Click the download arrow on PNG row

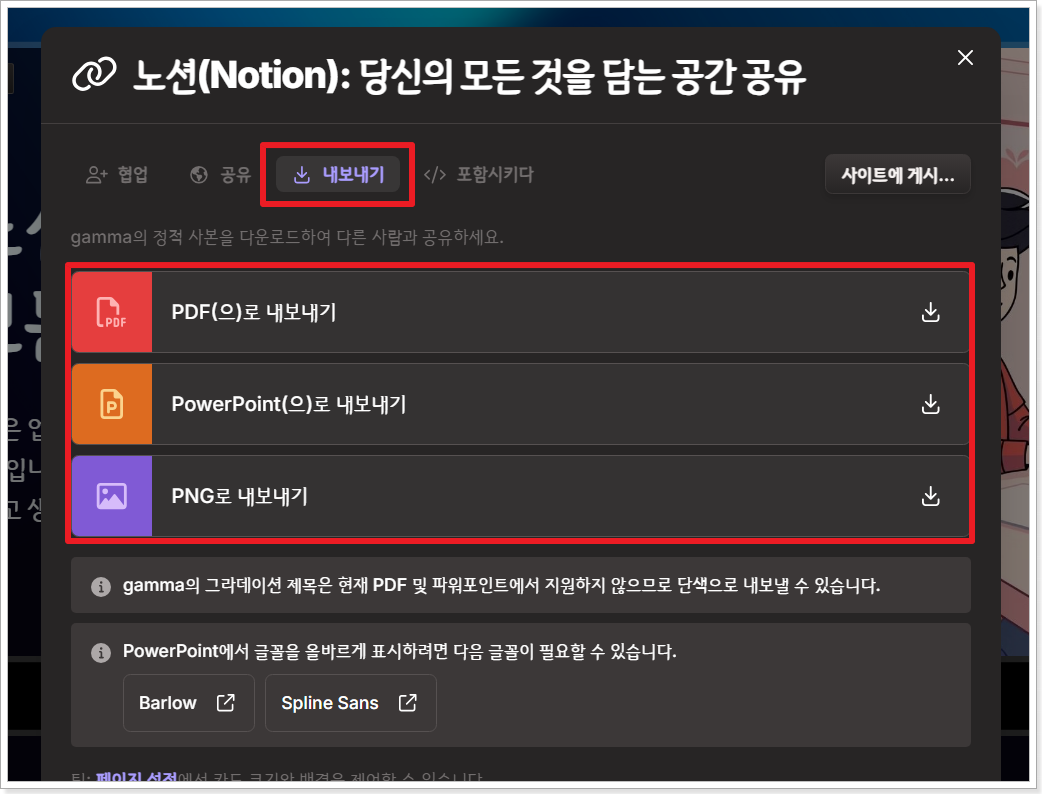coord(930,496)
